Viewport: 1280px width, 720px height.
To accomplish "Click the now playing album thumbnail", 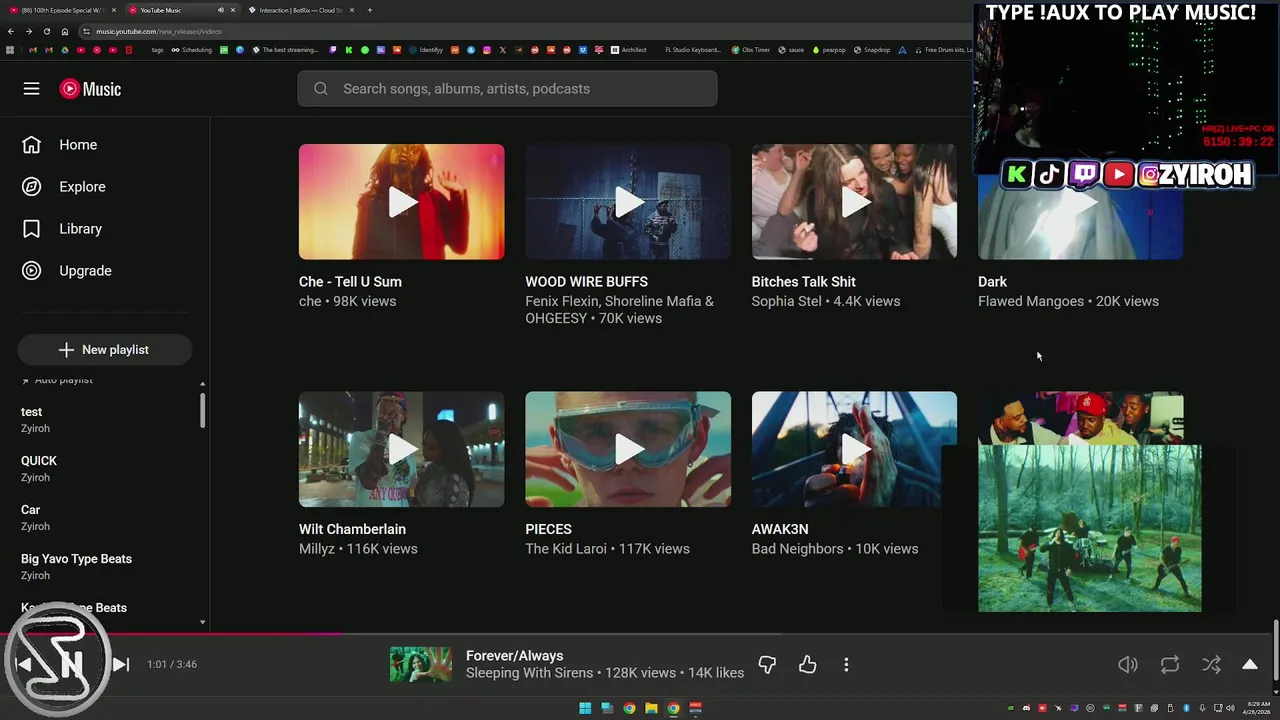I will pos(420,664).
